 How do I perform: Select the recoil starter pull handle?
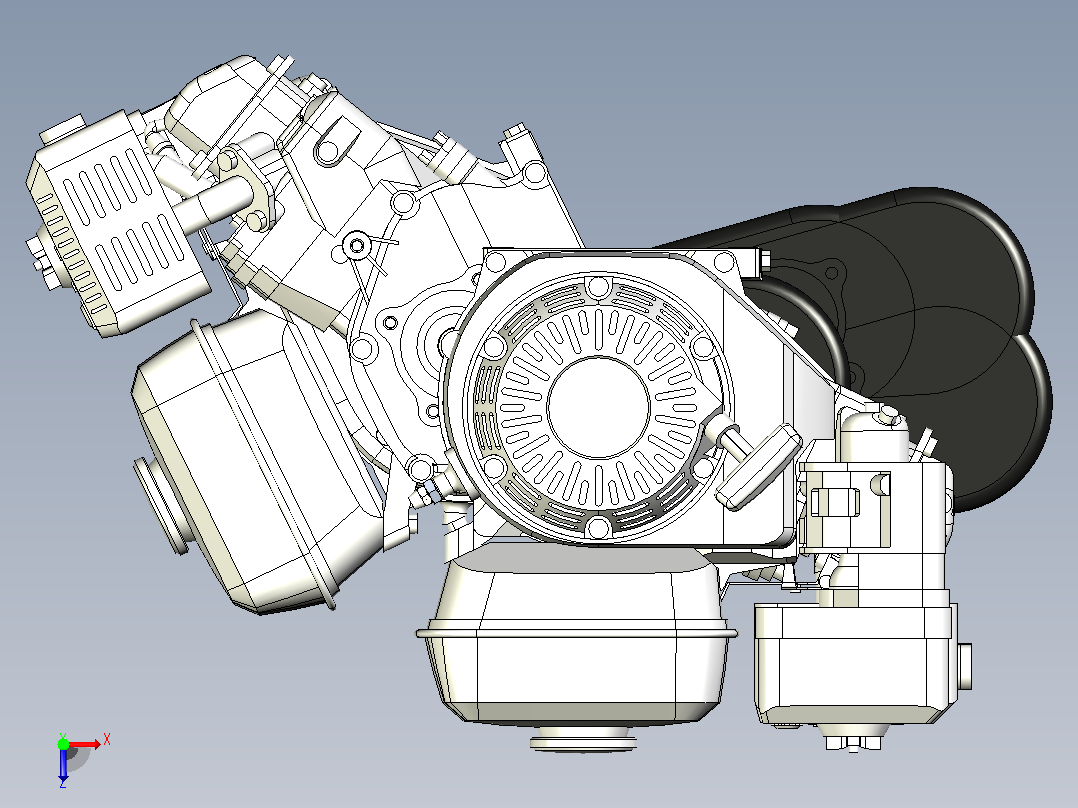tap(758, 466)
